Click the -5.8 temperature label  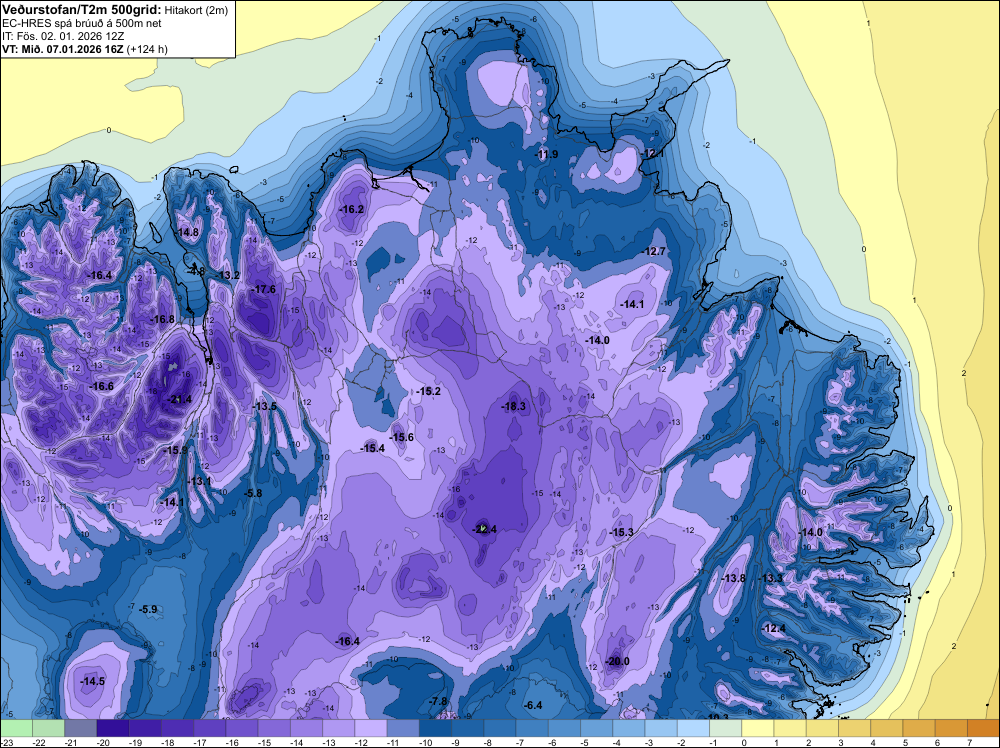coord(253,493)
